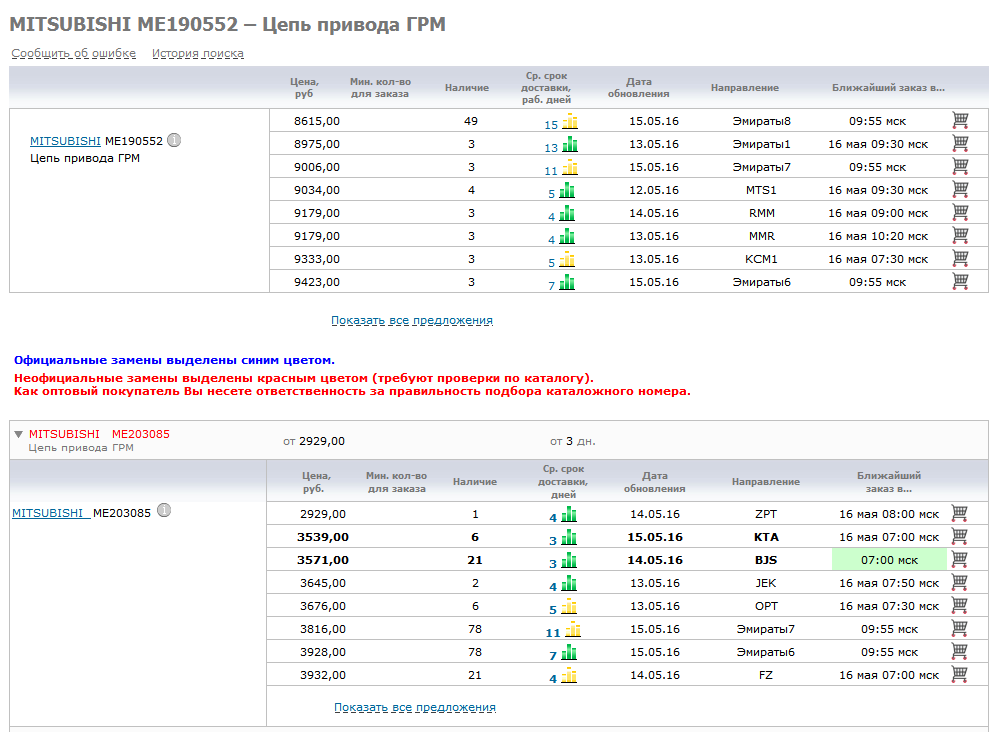Open MITSUBISHI brand link for ME203085
The image size is (995, 732).
point(48,513)
